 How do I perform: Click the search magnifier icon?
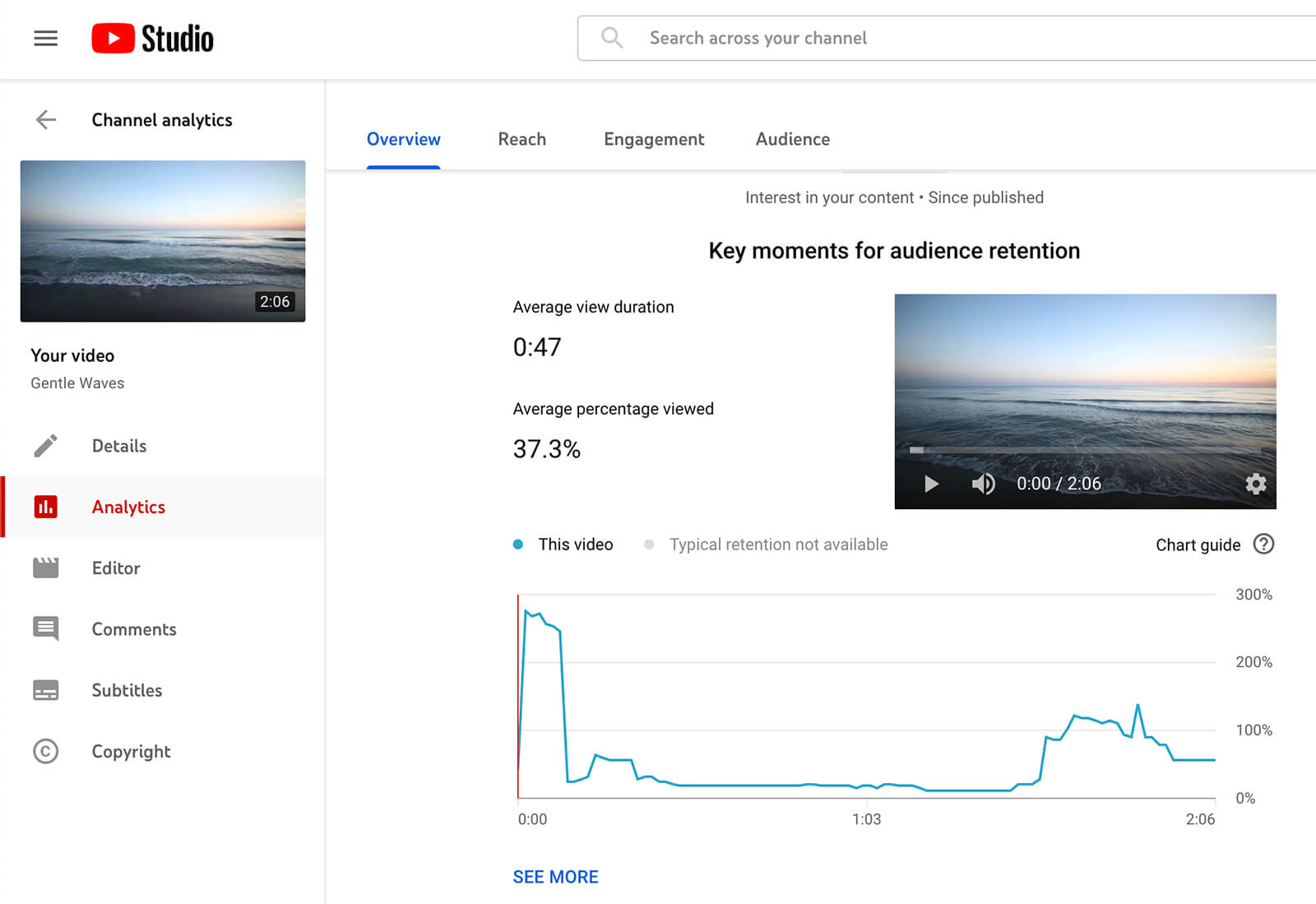click(x=611, y=37)
